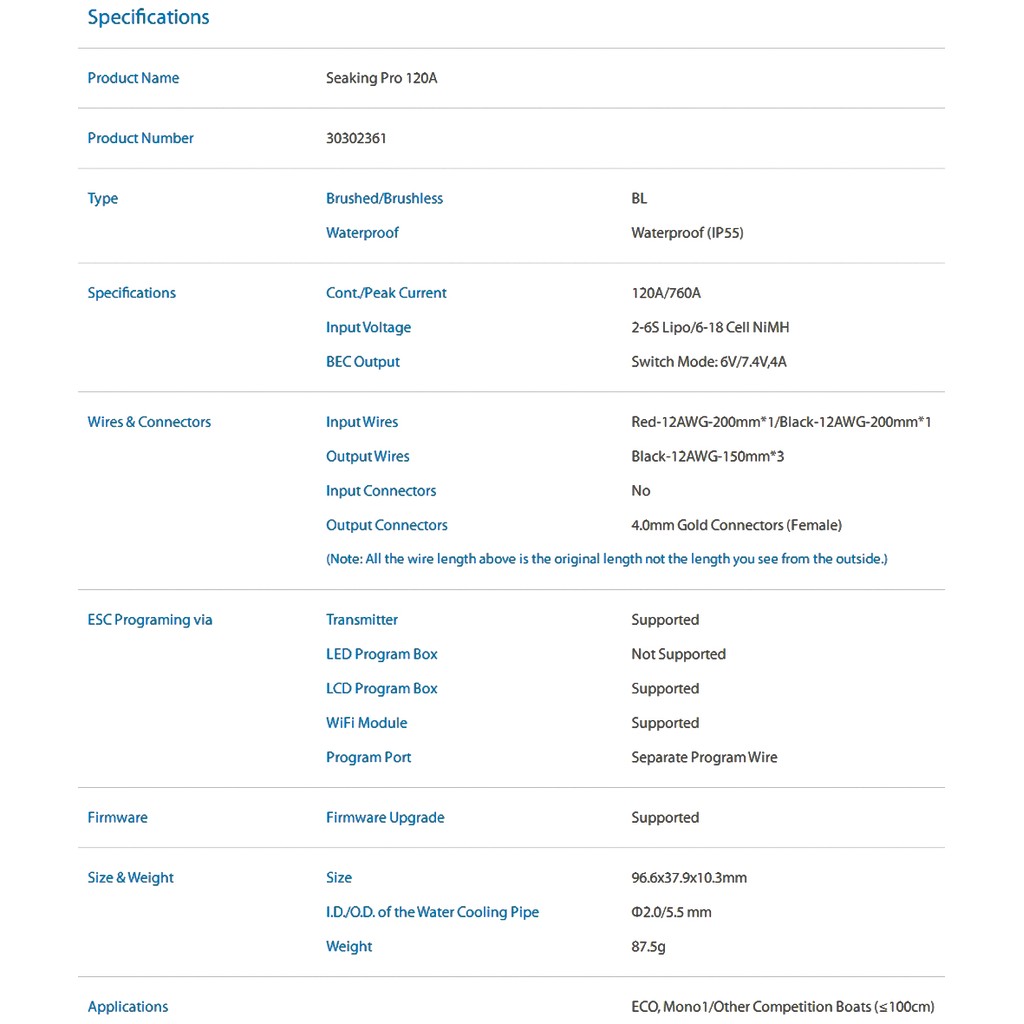The height and width of the screenshot is (1024, 1024).
Task: Click the 4.0mm Gold Connectors value
Action: click(736, 525)
